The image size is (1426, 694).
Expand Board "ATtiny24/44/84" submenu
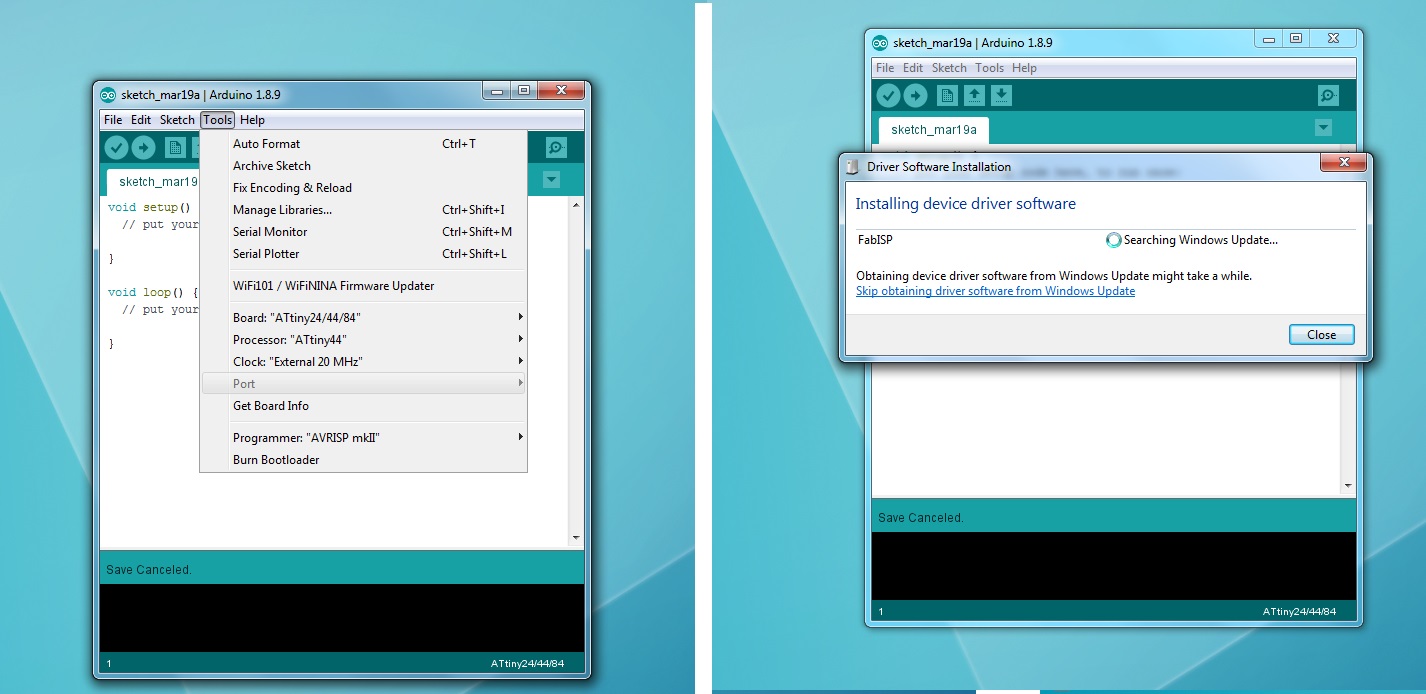point(364,318)
